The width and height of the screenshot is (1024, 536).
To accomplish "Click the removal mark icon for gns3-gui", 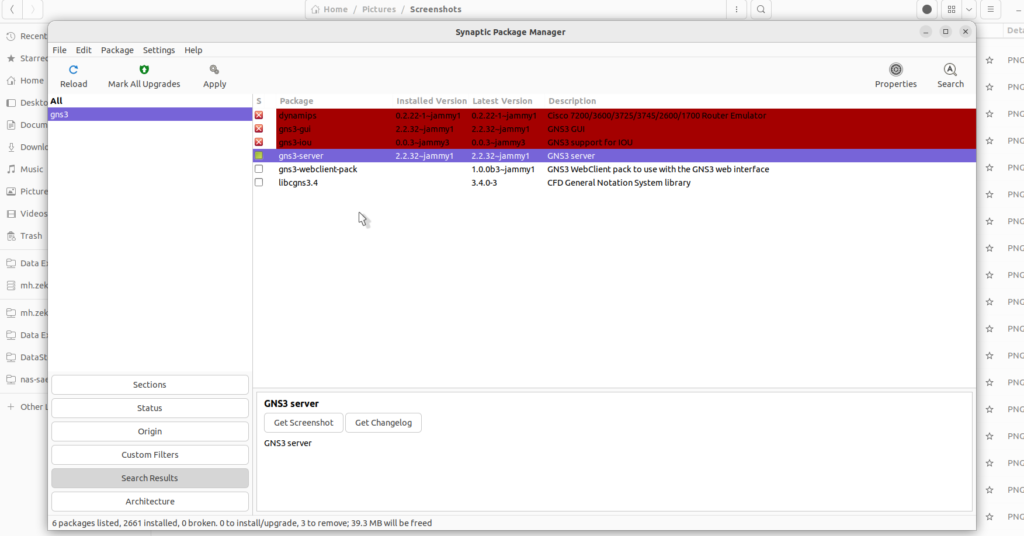I will [259, 129].
